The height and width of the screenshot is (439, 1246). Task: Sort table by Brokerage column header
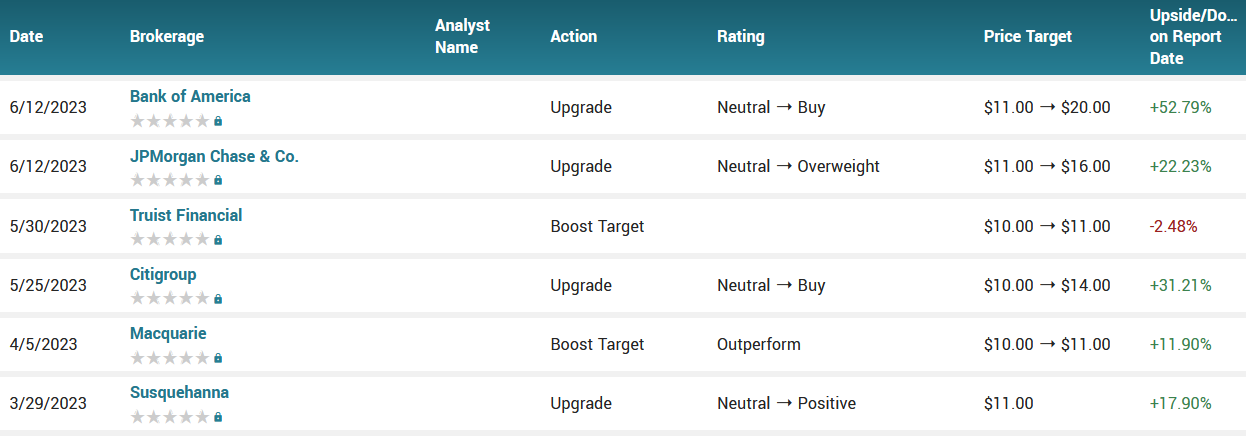tap(167, 36)
